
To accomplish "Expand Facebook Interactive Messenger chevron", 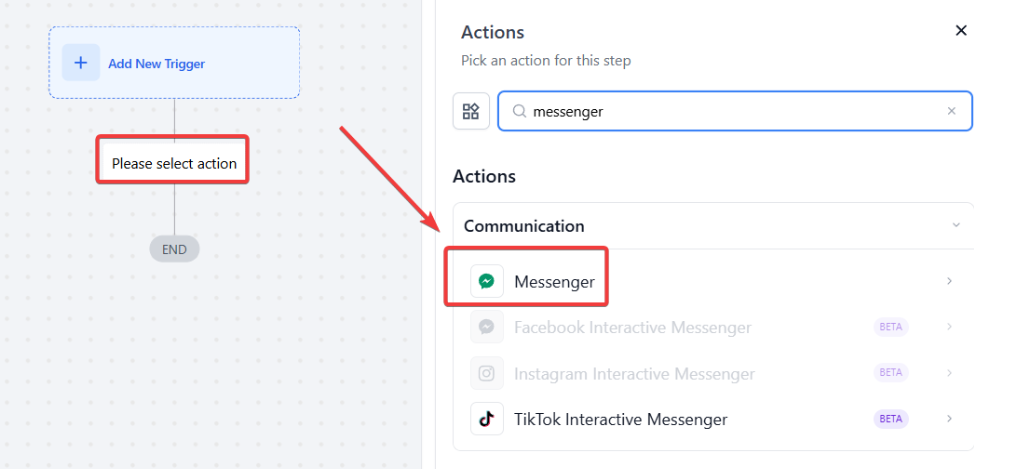I will 949,327.
